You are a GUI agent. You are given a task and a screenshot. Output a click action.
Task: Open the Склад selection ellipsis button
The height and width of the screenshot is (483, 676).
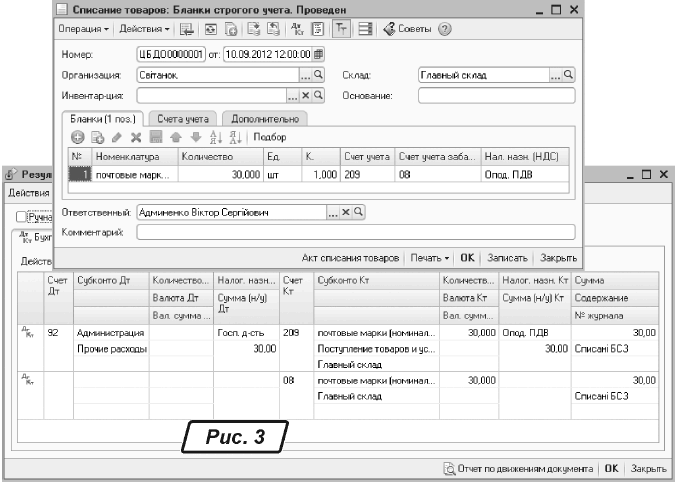pyautogui.click(x=556, y=75)
